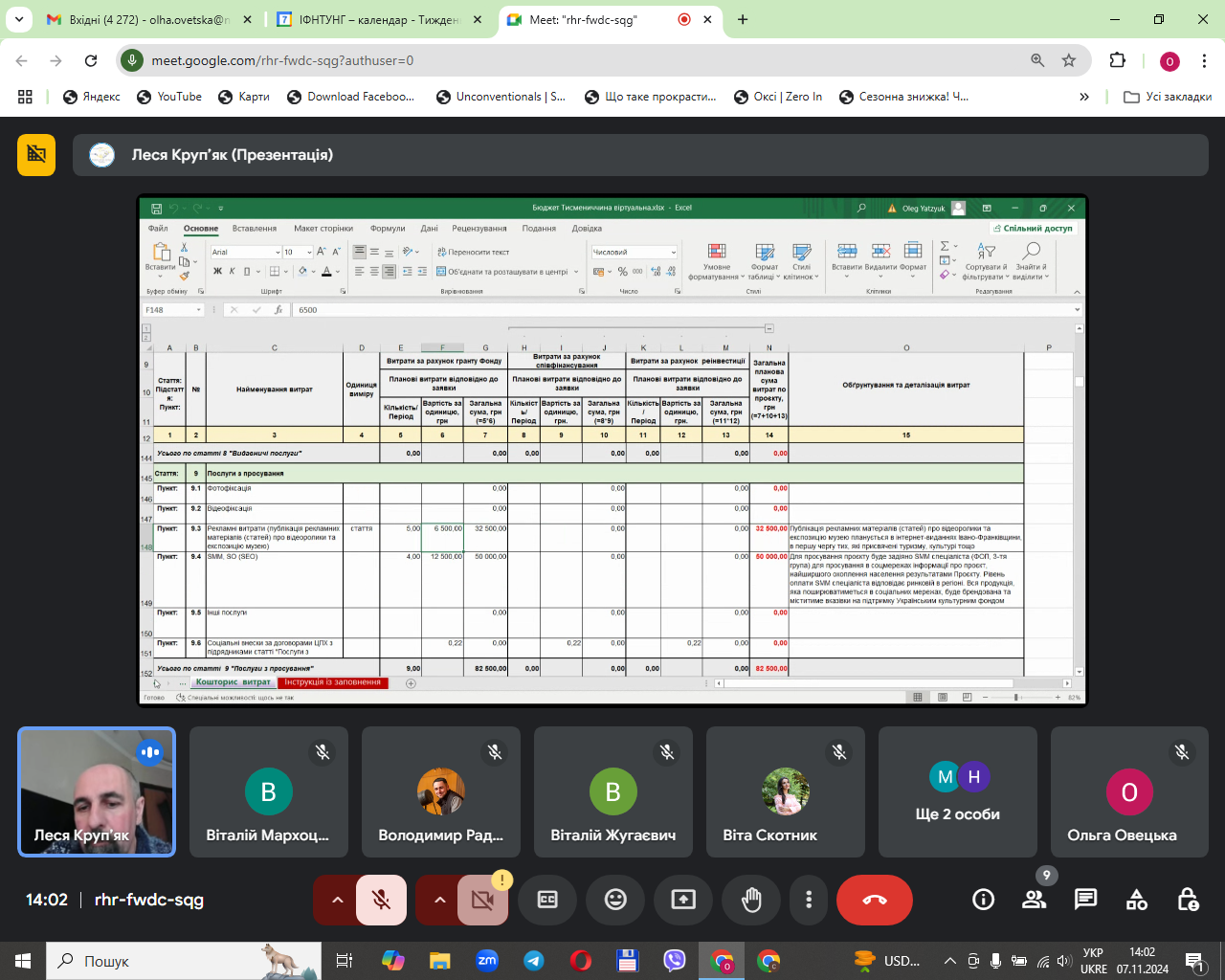Expand hidden bookmarks double-chevron

[1084, 97]
